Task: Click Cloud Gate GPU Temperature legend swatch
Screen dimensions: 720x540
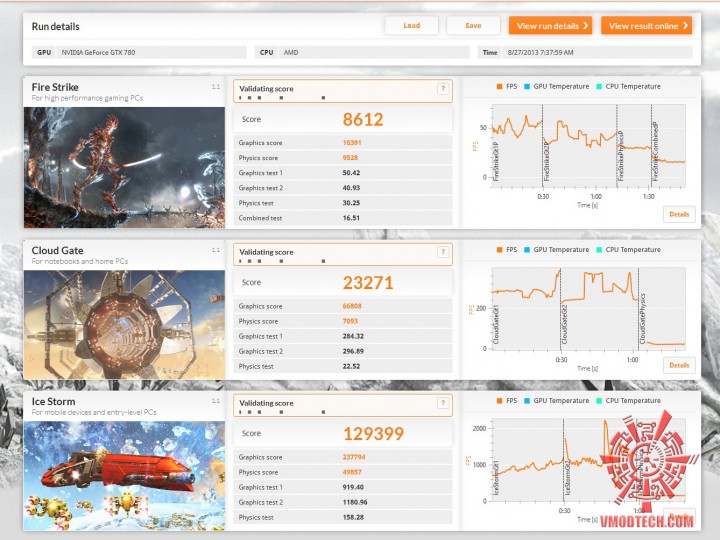Action: click(x=527, y=250)
